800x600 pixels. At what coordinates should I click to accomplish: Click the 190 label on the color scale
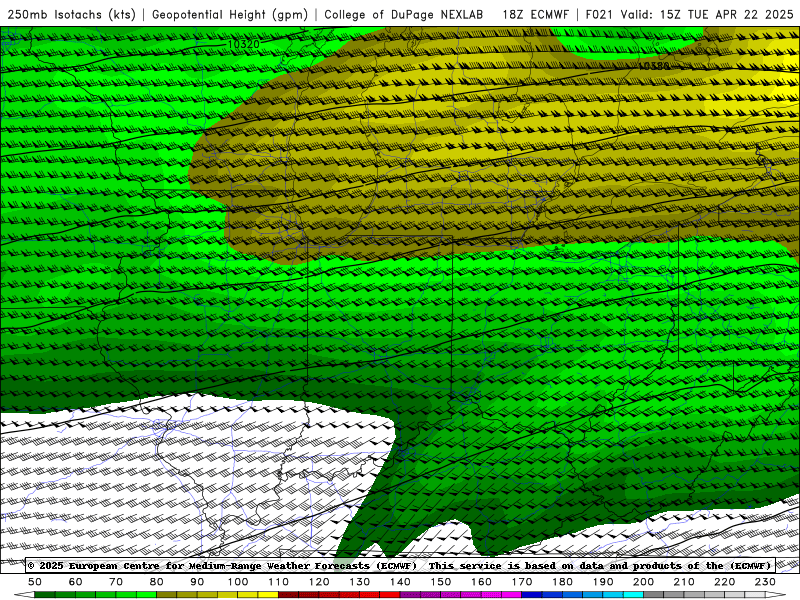[x=603, y=582]
